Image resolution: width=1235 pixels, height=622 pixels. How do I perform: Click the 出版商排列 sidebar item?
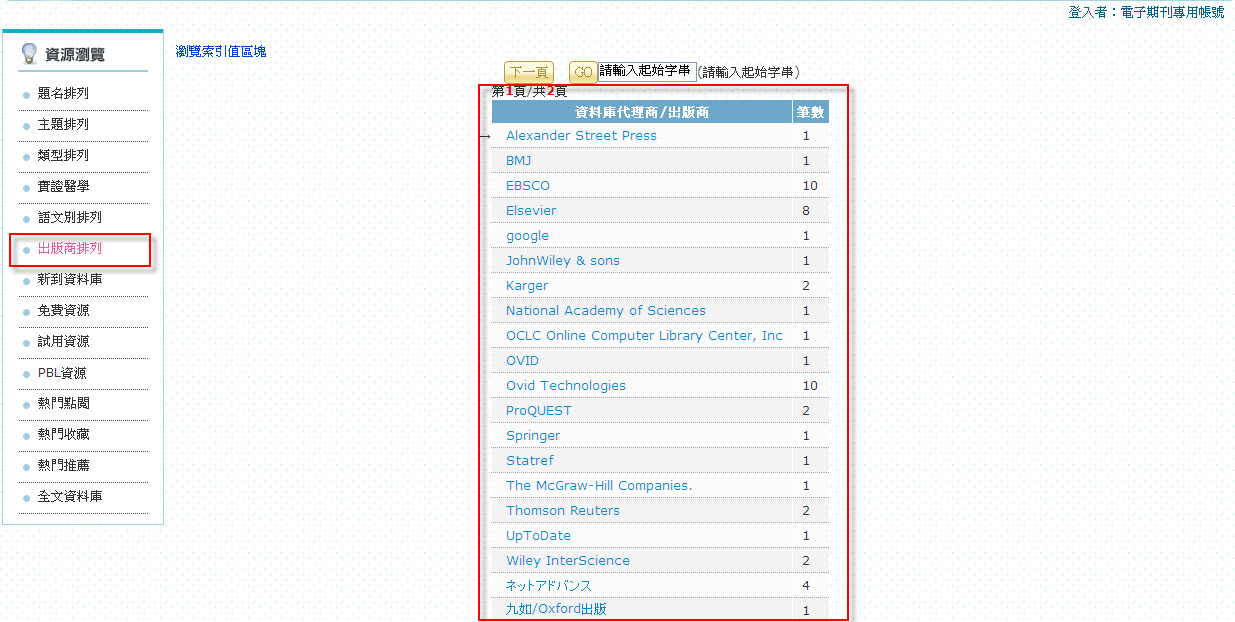pyautogui.click(x=69, y=248)
